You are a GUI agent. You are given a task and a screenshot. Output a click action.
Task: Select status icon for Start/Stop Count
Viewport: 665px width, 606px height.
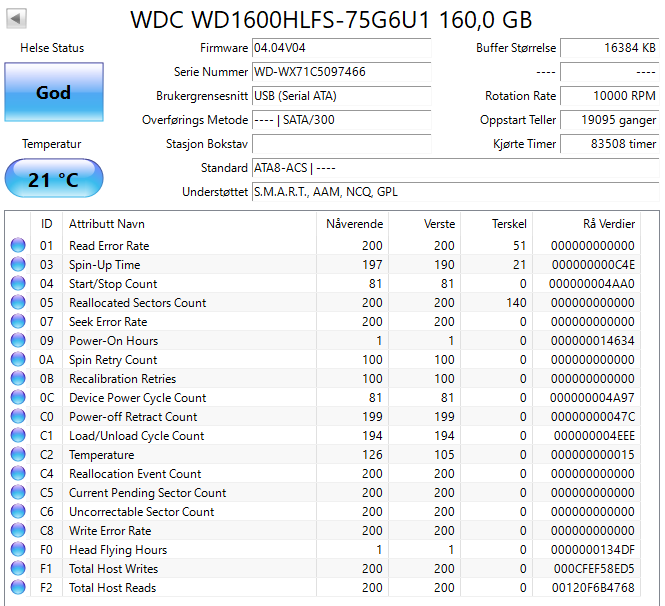tap(18, 283)
